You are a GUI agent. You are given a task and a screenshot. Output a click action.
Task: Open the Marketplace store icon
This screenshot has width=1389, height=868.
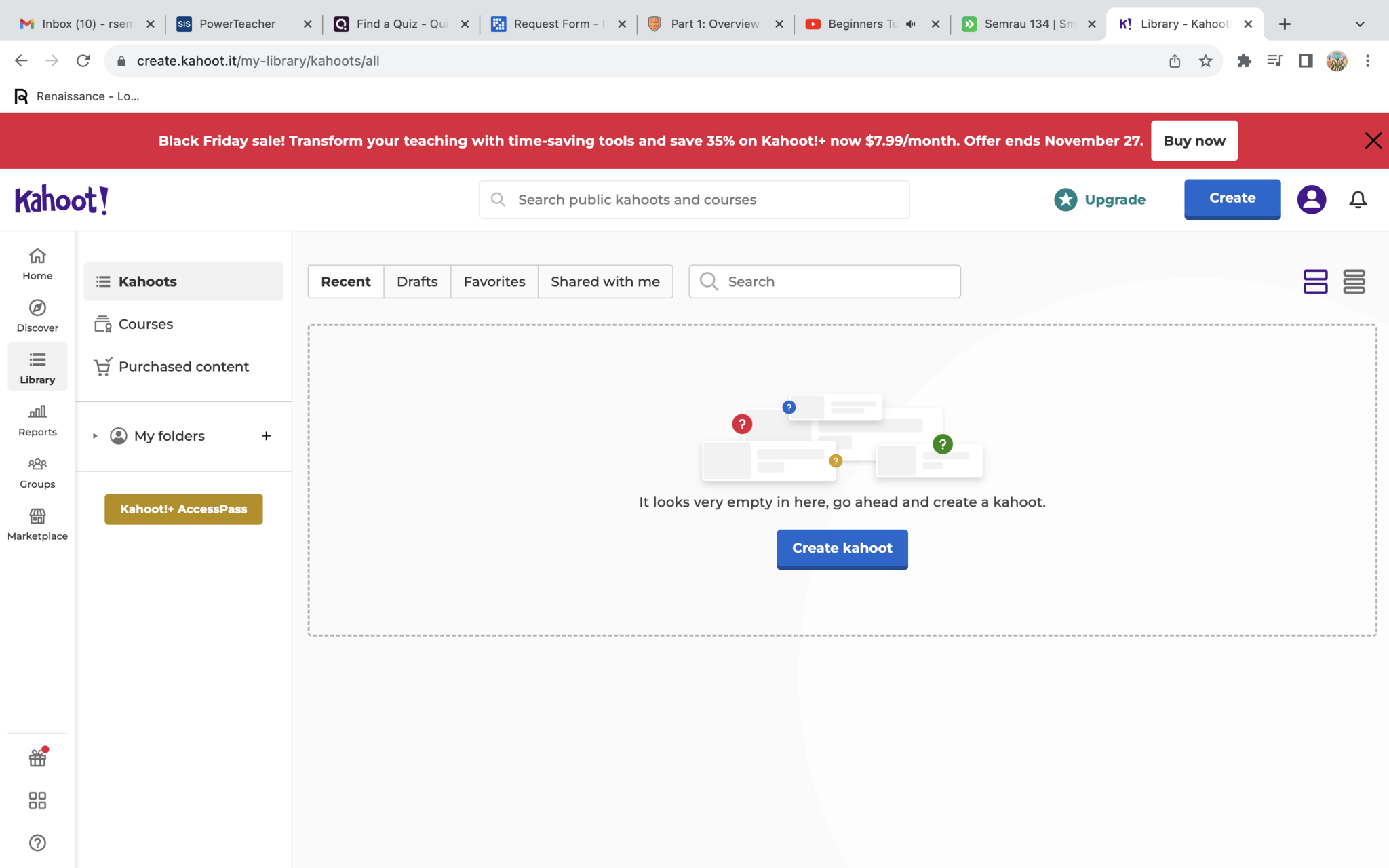[37, 517]
